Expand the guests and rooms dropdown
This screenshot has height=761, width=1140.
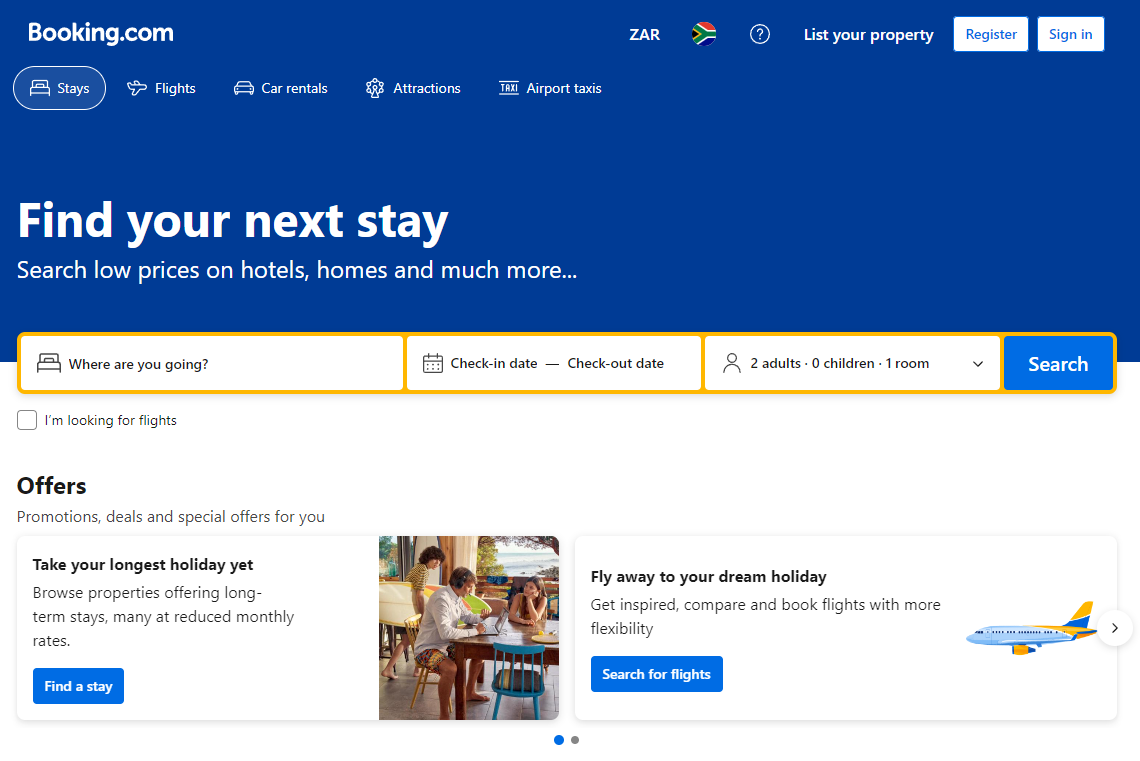978,364
